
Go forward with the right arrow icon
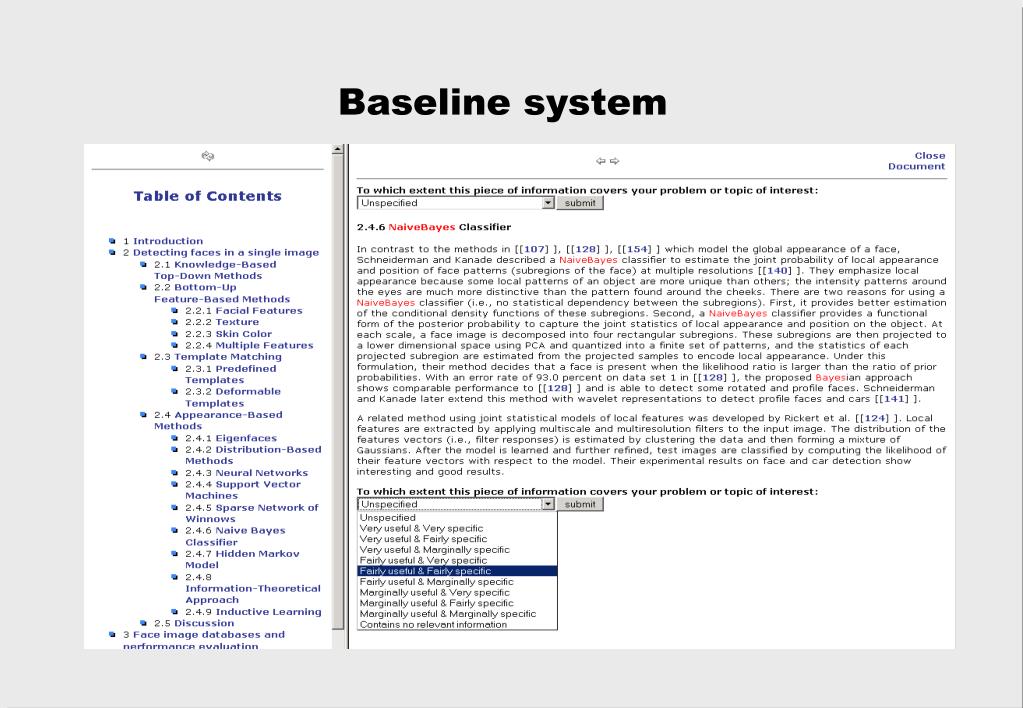615,161
